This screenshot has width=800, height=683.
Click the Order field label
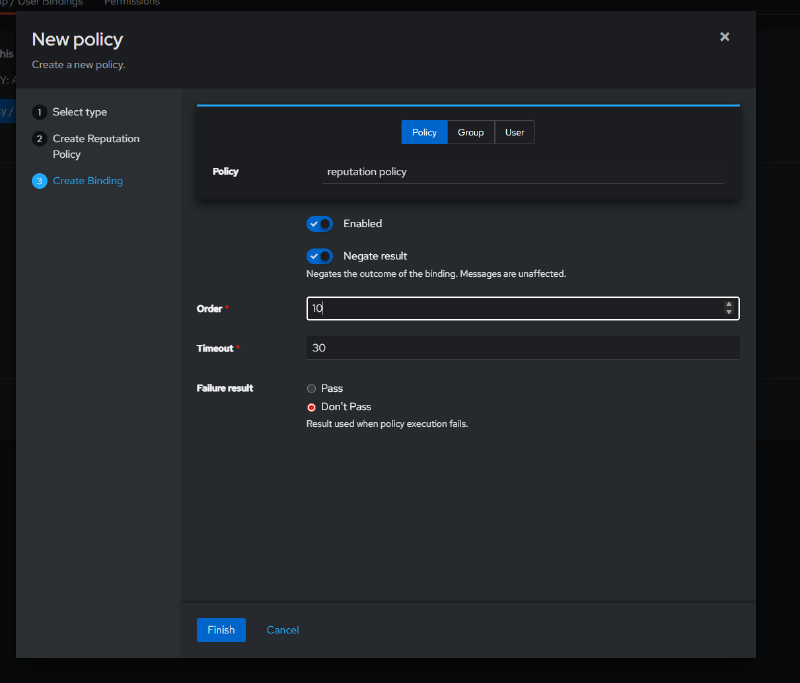[x=209, y=309]
